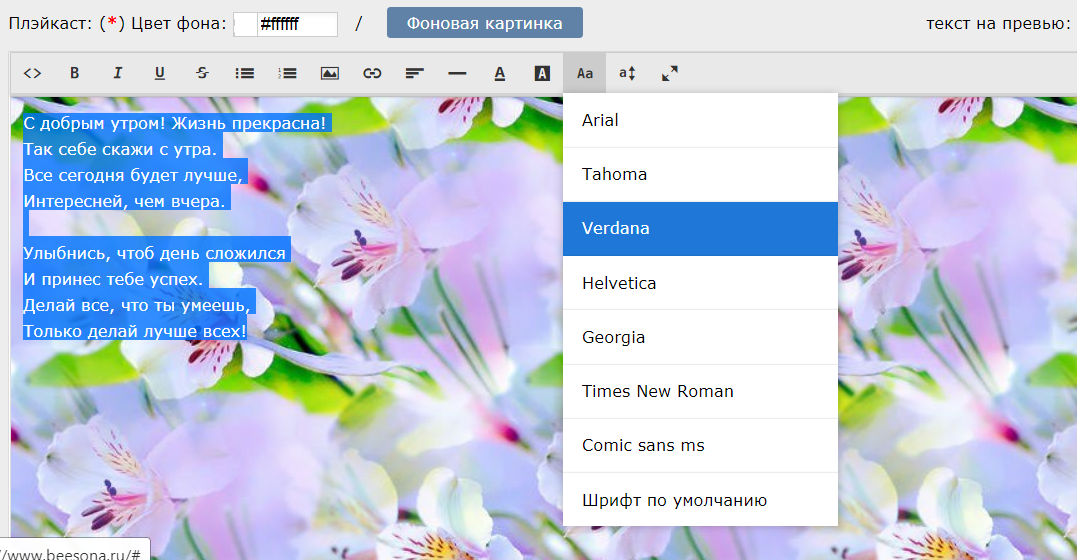Toggle italic formatting
This screenshot has width=1077, height=560.
click(117, 73)
